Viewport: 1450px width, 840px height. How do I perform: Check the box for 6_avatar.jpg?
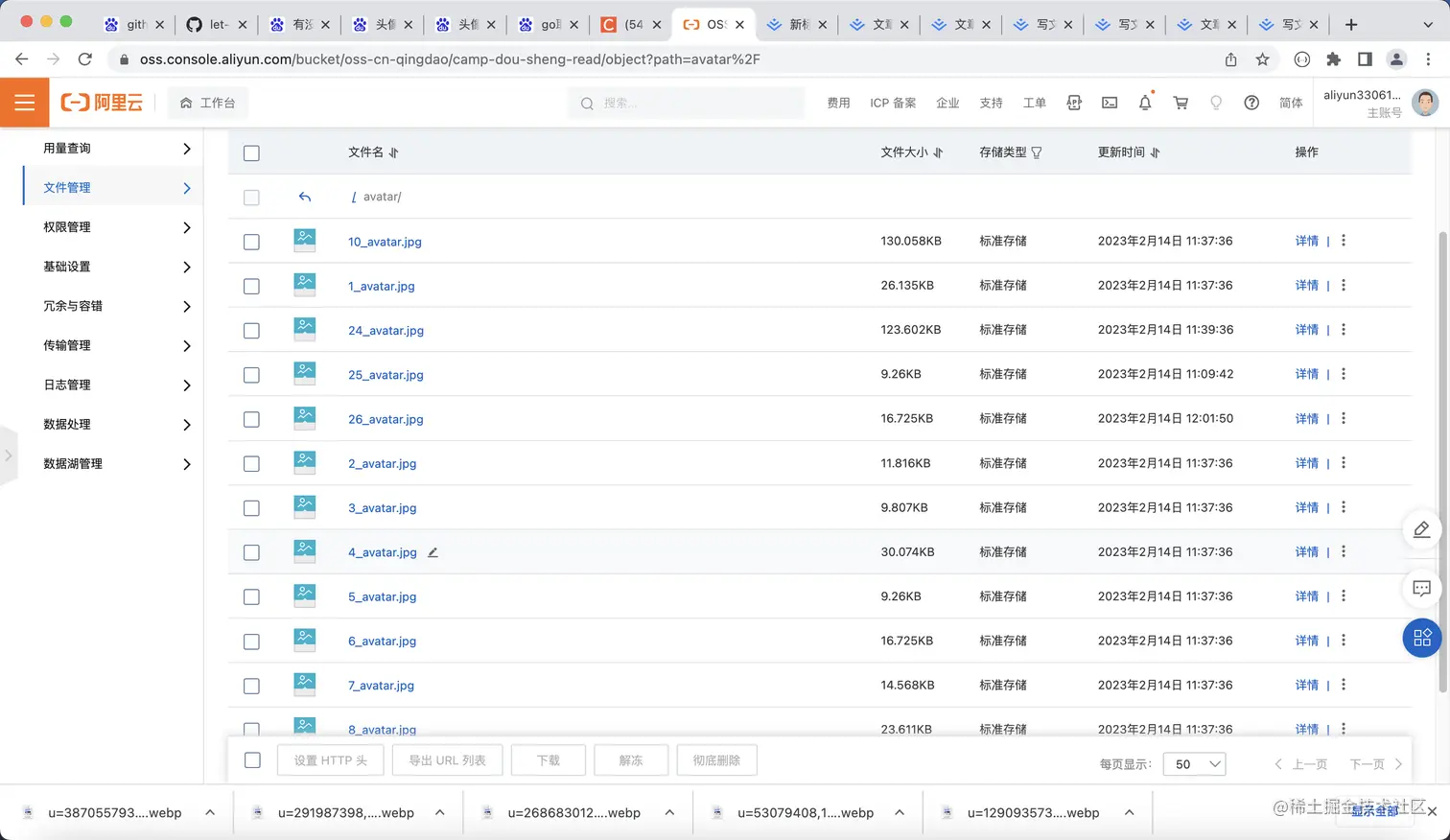(x=251, y=642)
